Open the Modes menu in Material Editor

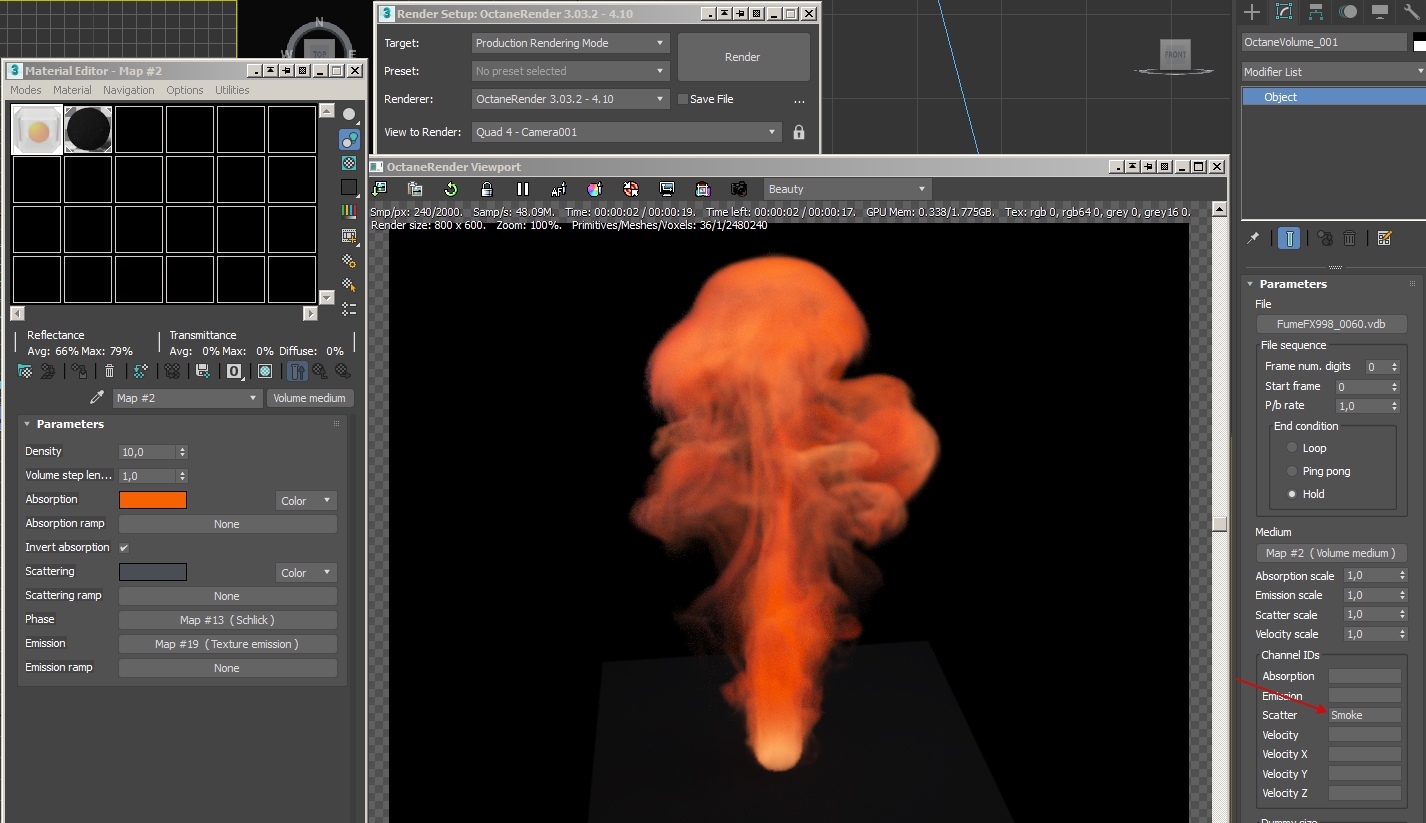click(26, 90)
